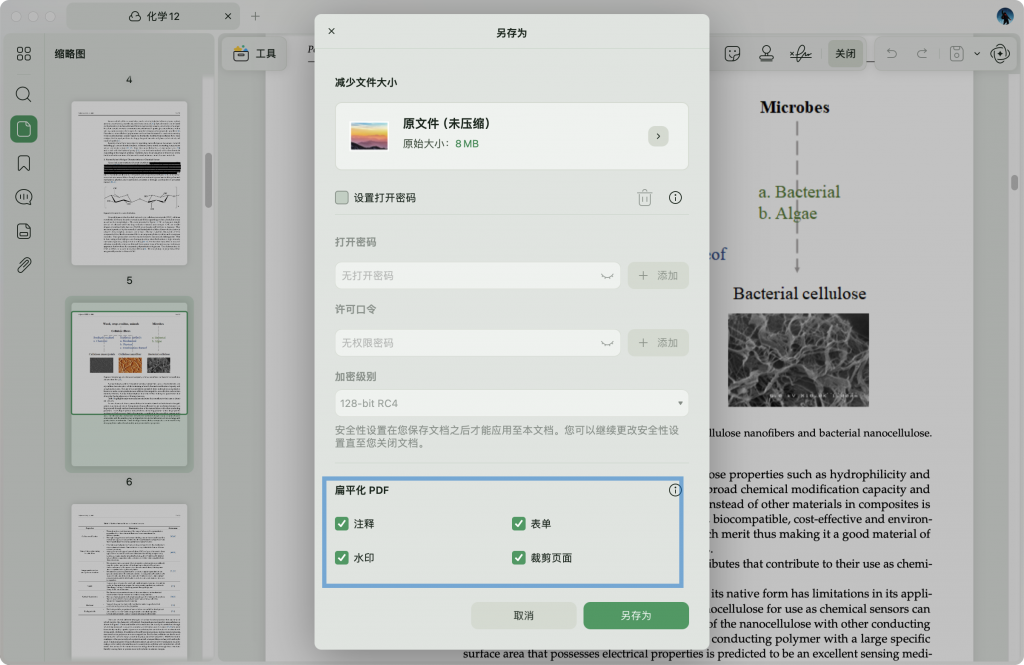Select the page 5 thumbnail
The width and height of the screenshot is (1024, 665).
[x=129, y=183]
